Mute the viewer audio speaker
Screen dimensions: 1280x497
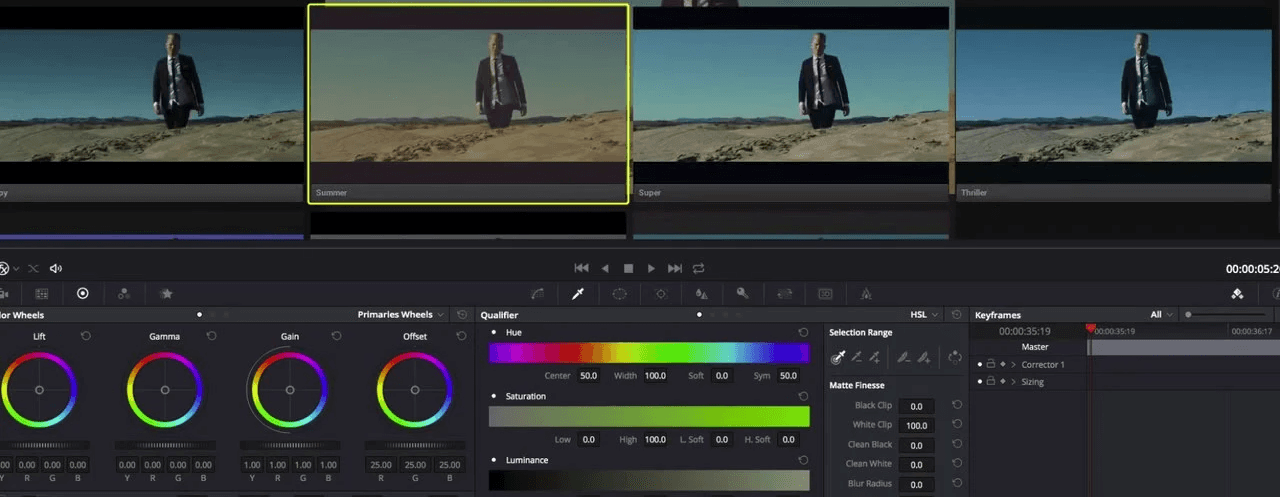pyautogui.click(x=56, y=268)
